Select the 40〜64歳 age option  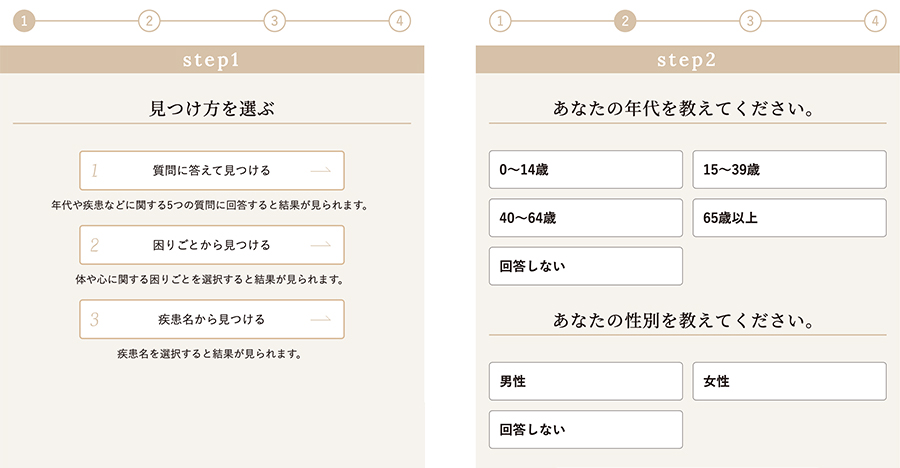point(586,218)
